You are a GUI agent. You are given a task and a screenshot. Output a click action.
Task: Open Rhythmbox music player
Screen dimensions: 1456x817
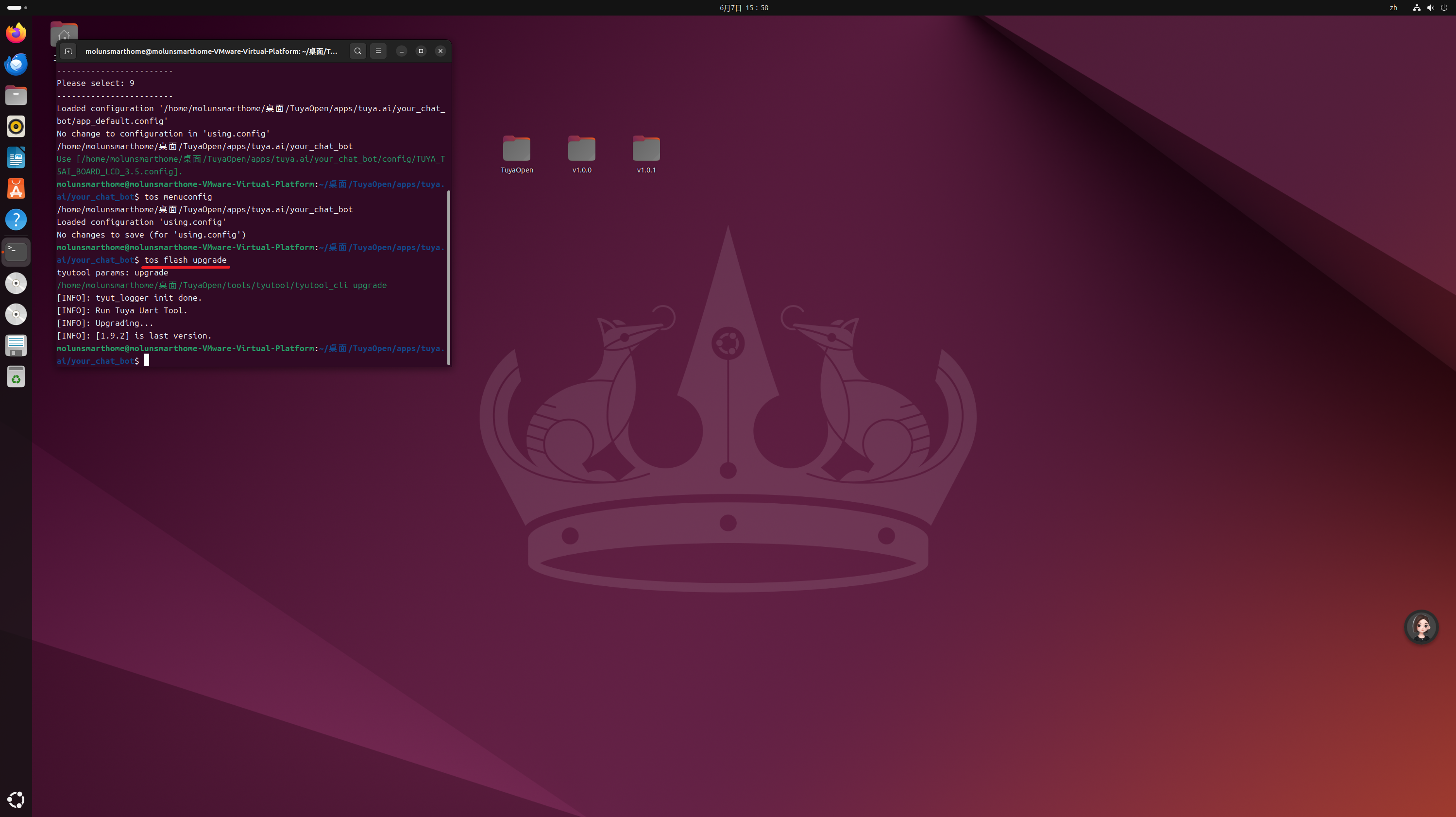point(16,127)
